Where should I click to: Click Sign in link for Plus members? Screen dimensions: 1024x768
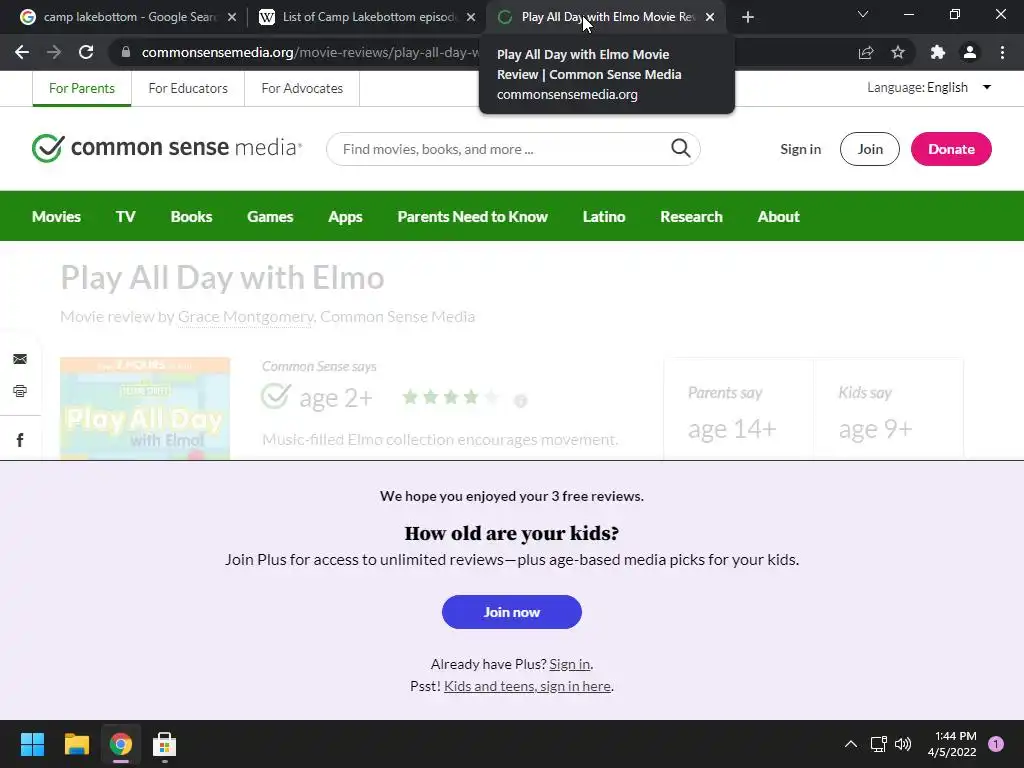pos(569,664)
